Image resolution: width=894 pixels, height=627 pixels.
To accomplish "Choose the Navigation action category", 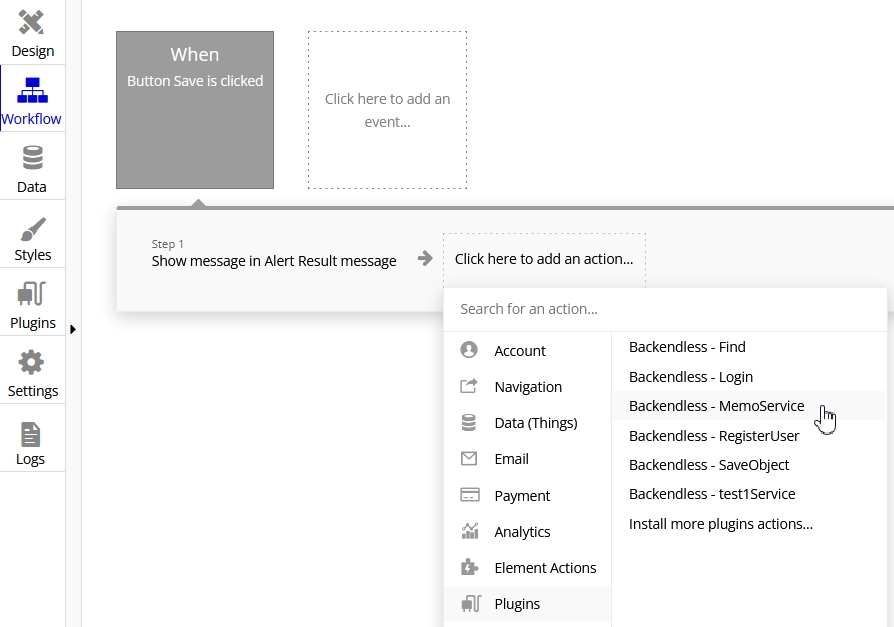I will pos(527,386).
